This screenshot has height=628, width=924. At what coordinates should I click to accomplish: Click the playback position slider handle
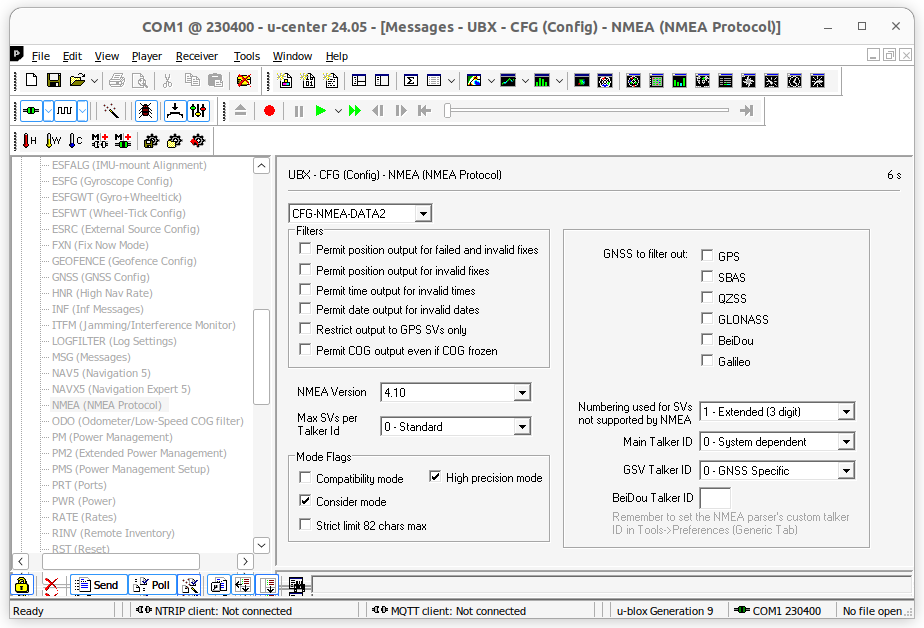[447, 111]
